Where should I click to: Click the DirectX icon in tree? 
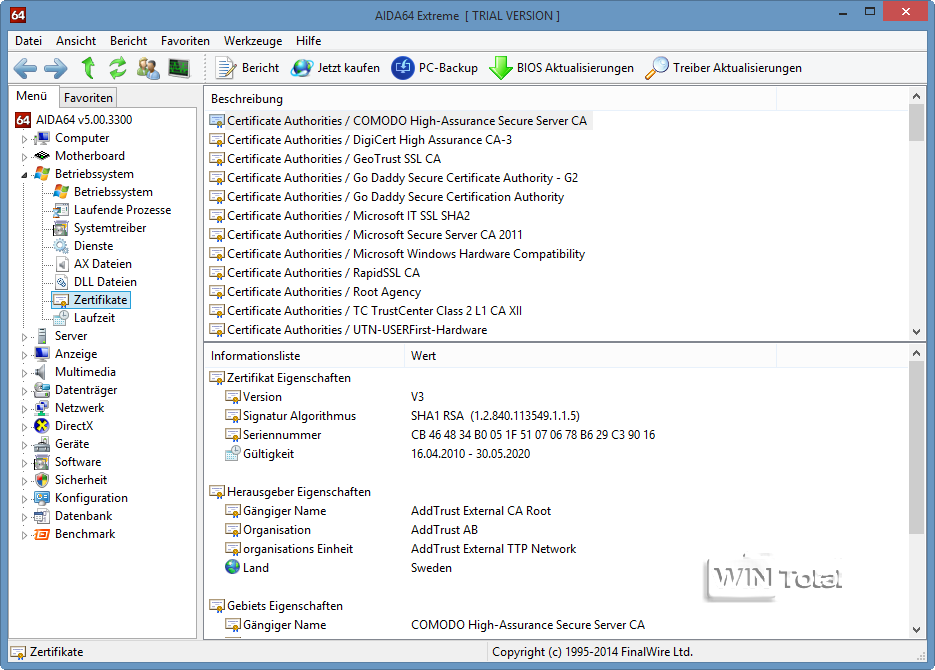pyautogui.click(x=42, y=426)
